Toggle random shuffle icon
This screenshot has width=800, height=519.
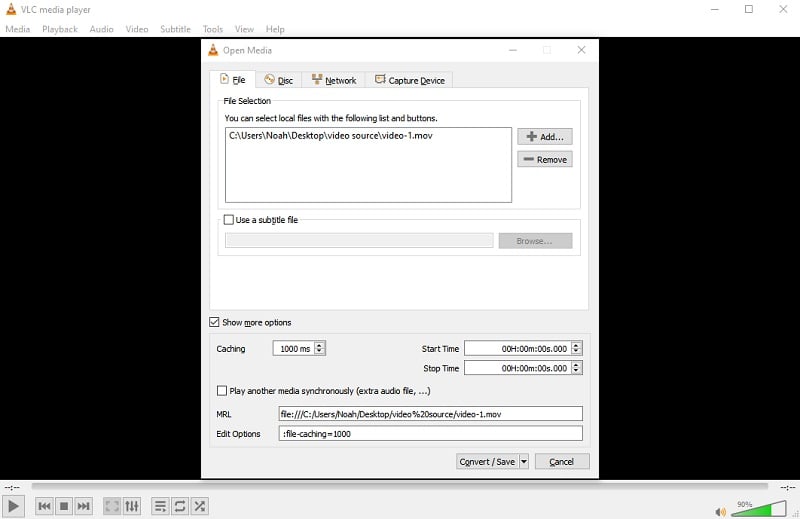[199, 506]
